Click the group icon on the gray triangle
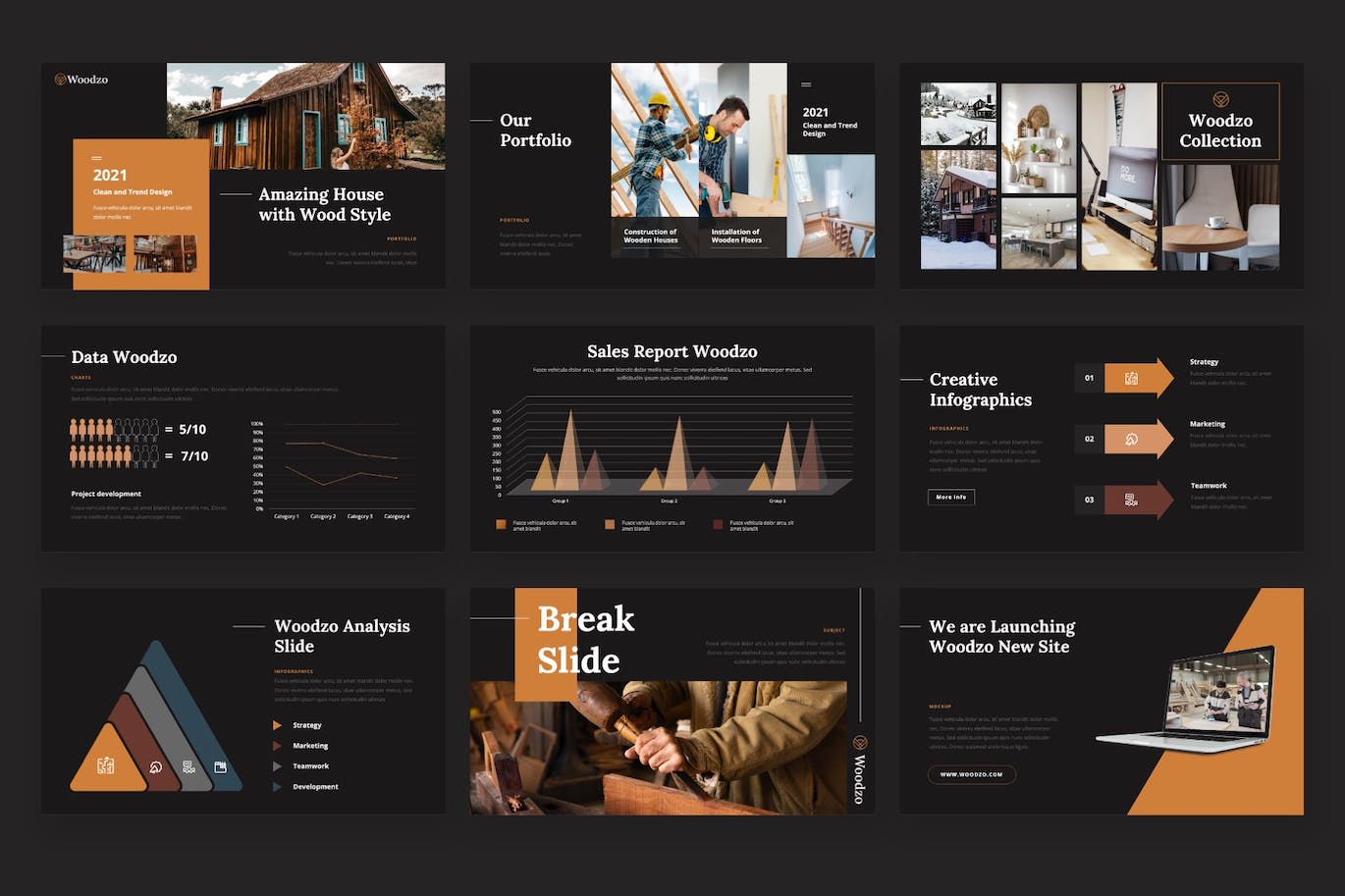Screen dimensions: 1345x896 (188, 764)
